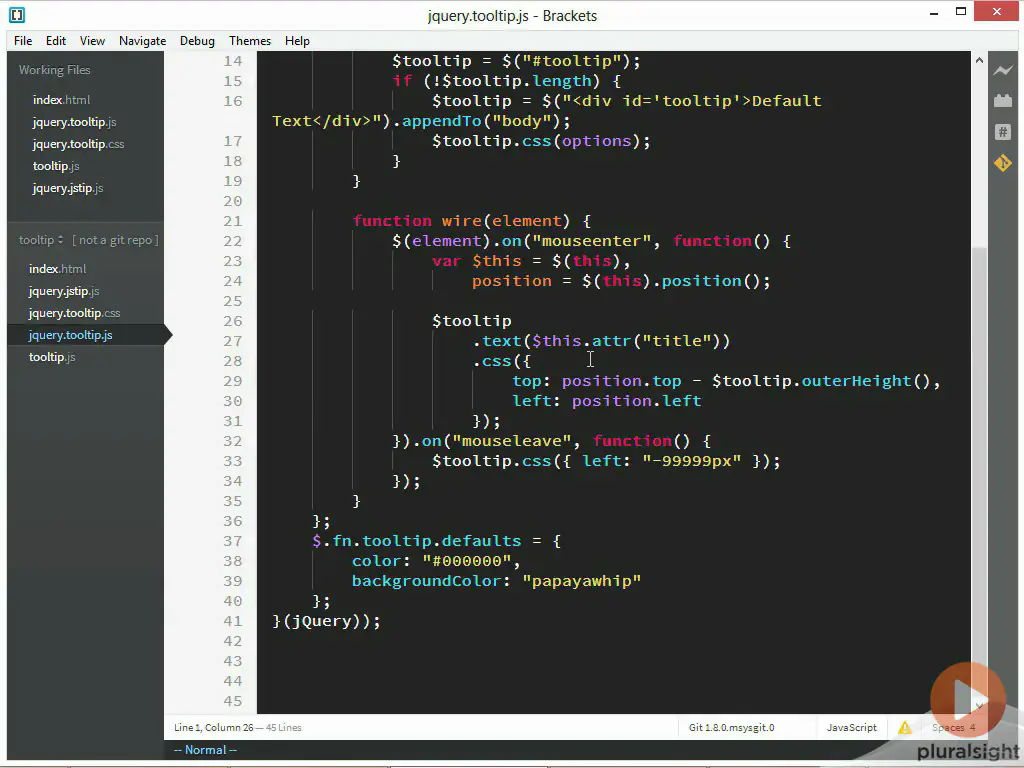Maximize the Brackets window
Viewport: 1024px width, 768px height.
(x=961, y=12)
